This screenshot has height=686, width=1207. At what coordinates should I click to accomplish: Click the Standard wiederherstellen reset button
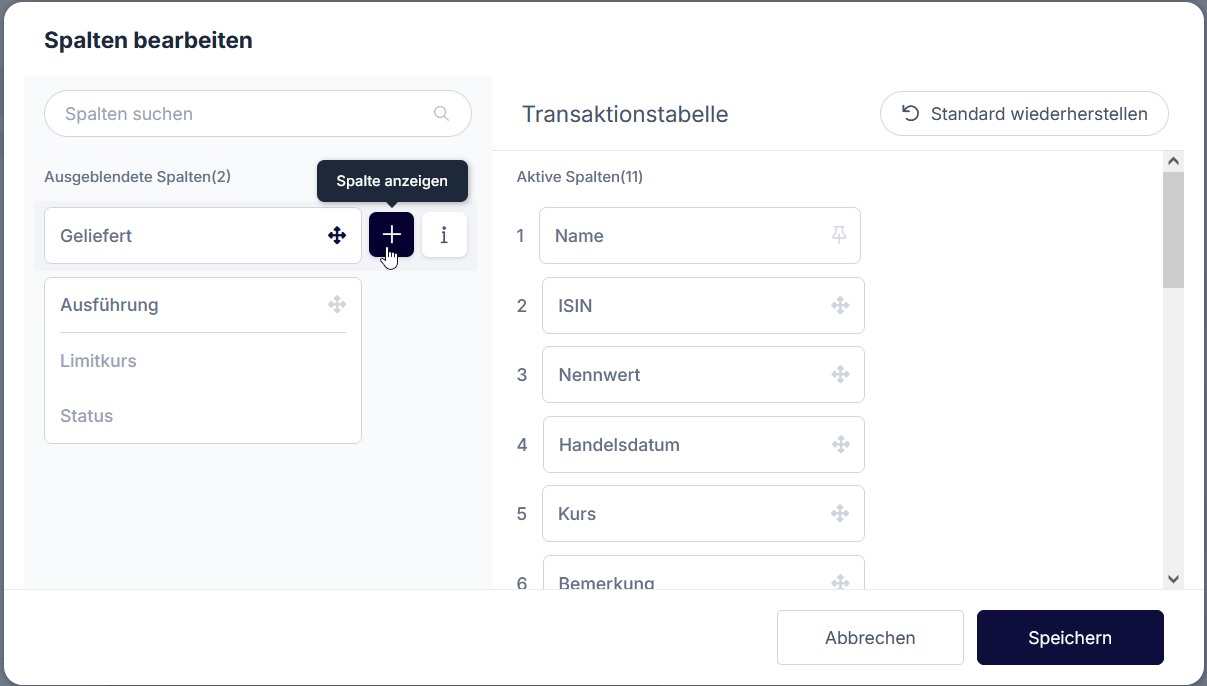click(1024, 114)
